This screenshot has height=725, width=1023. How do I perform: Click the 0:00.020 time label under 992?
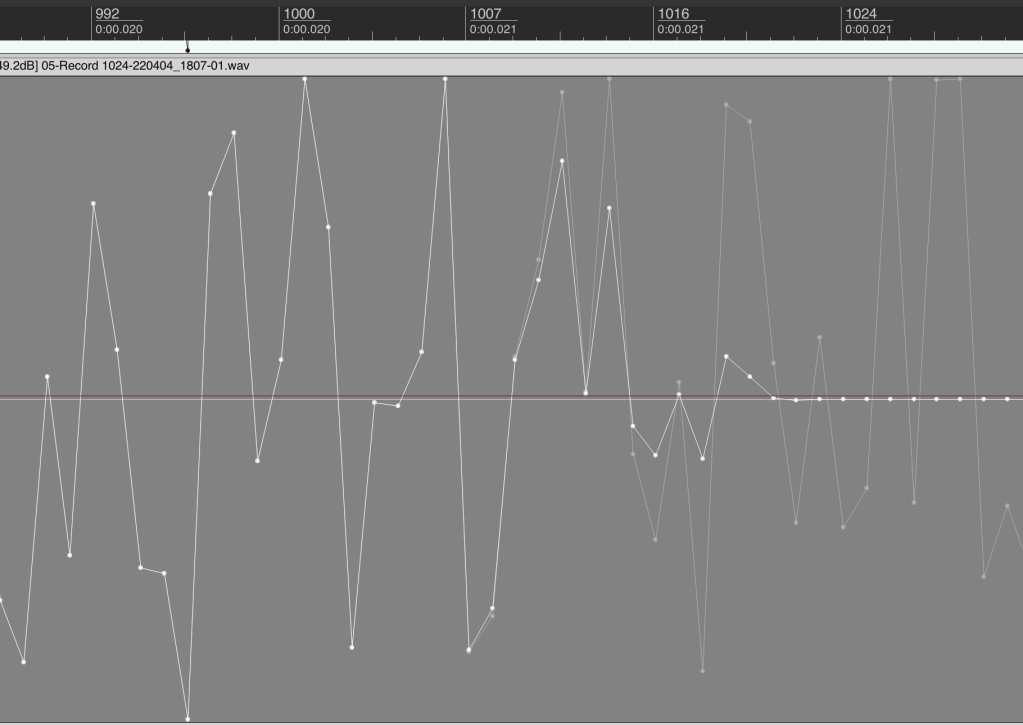click(x=118, y=30)
